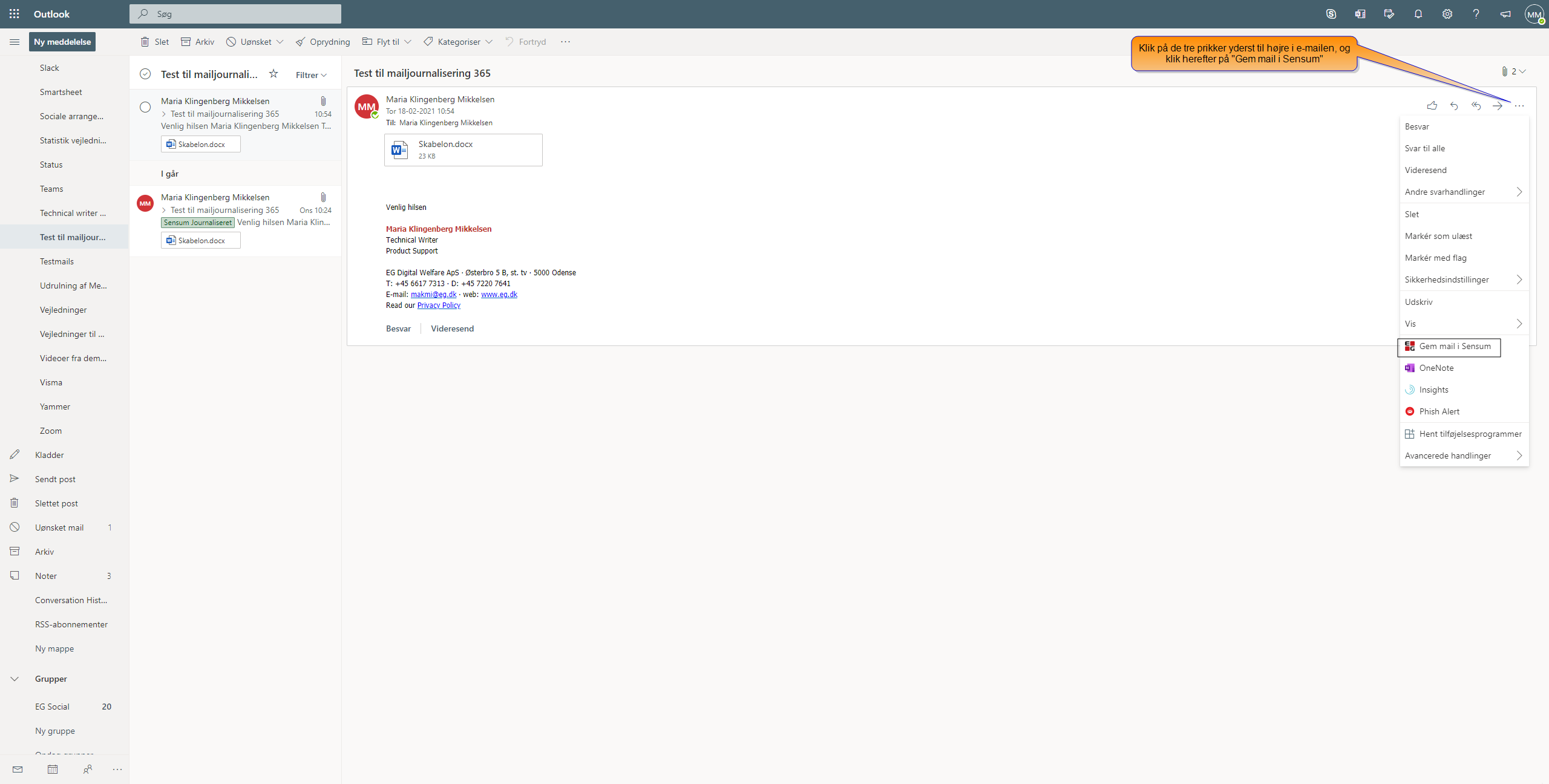1549x784 pixels.
Task: Open the Help question mark icon
Action: tap(1476, 14)
